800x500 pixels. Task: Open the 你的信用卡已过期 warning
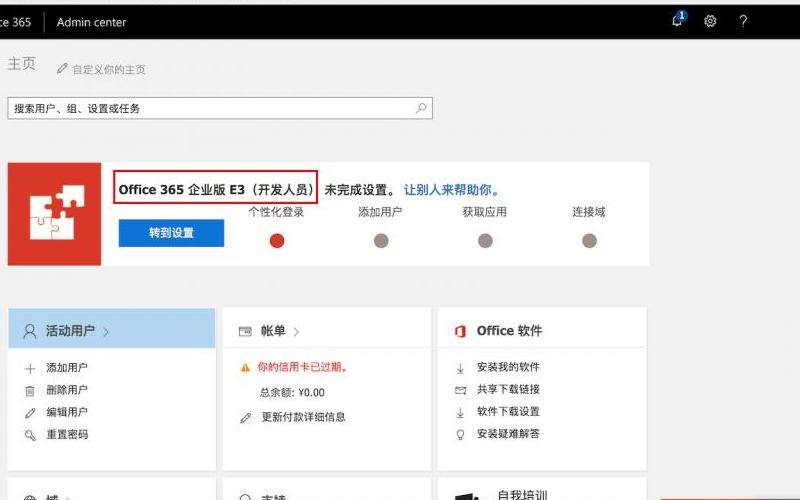coord(303,367)
